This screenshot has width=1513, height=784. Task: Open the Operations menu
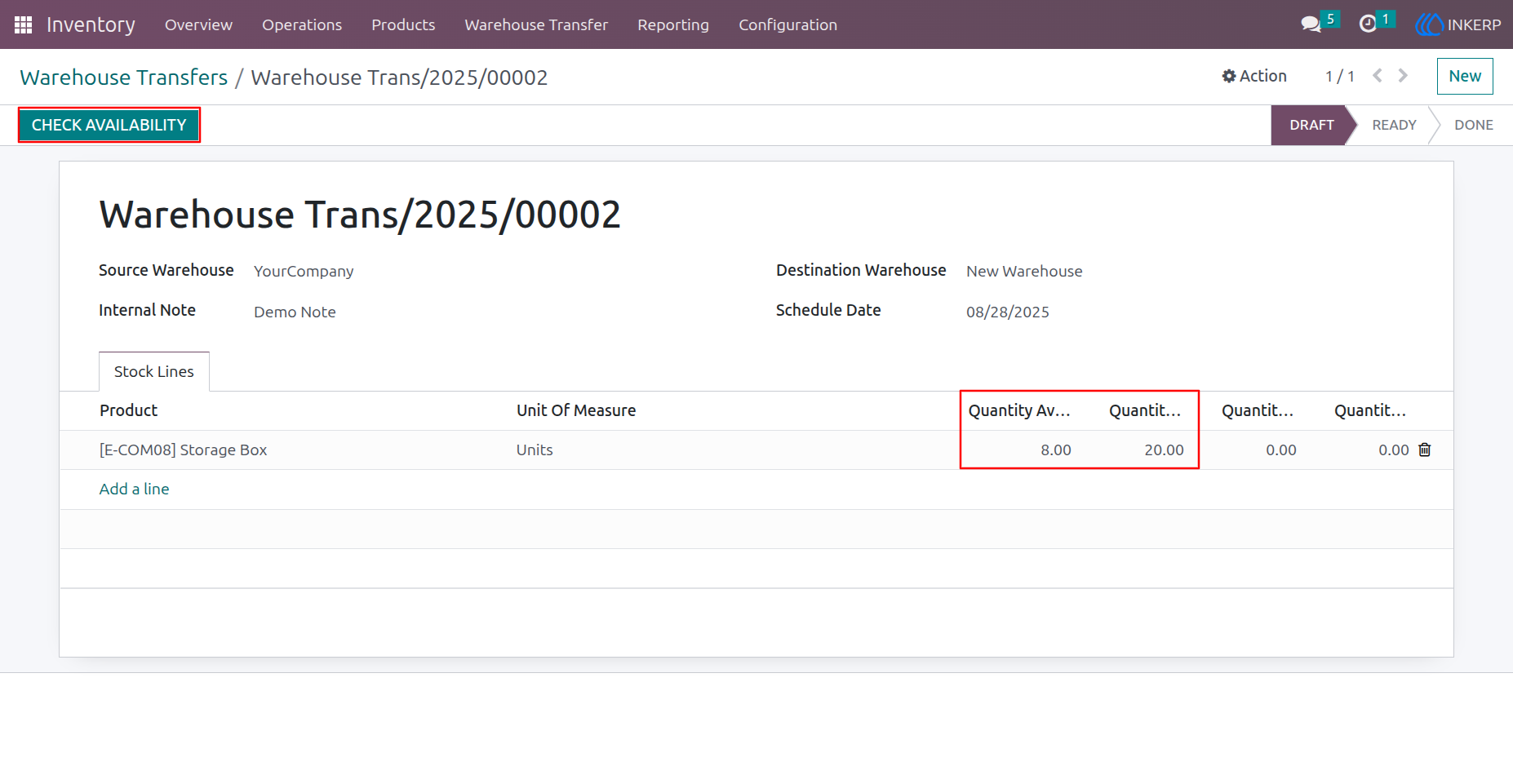coord(302,24)
